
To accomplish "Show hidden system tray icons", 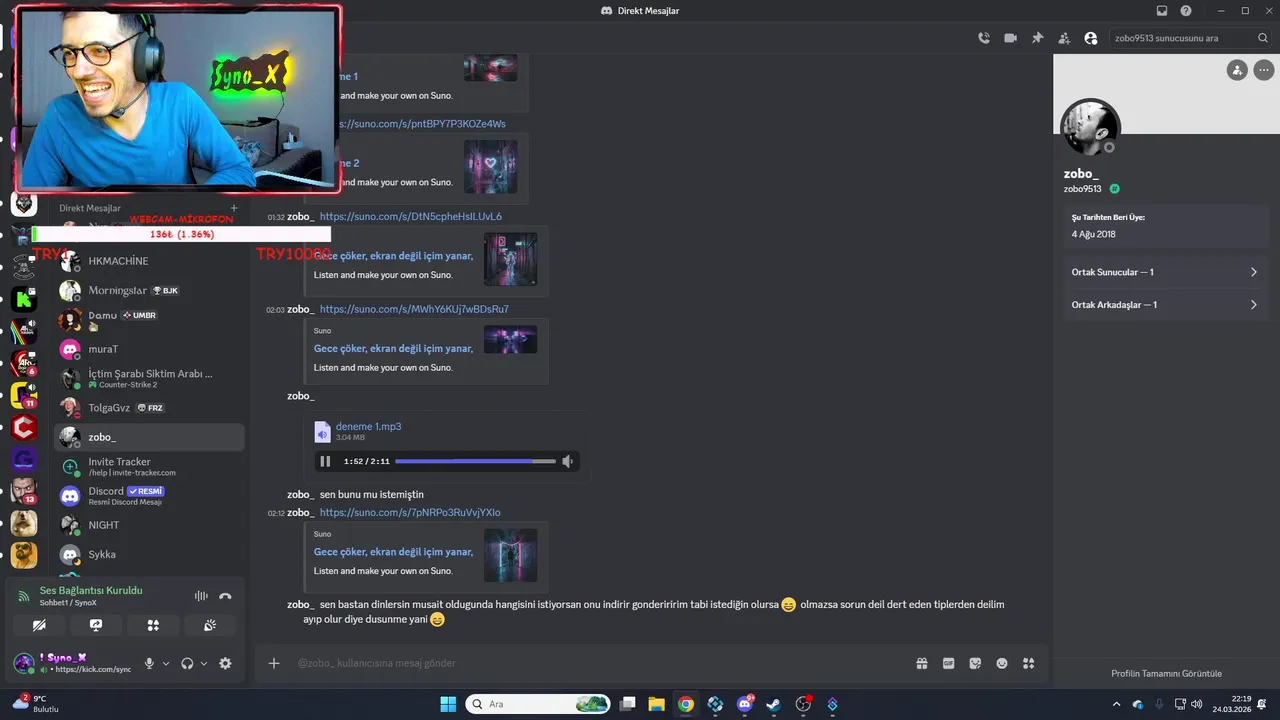I will tap(1117, 704).
